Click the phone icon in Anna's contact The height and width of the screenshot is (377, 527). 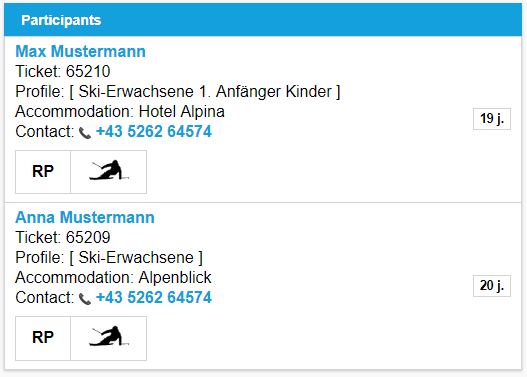tap(85, 299)
